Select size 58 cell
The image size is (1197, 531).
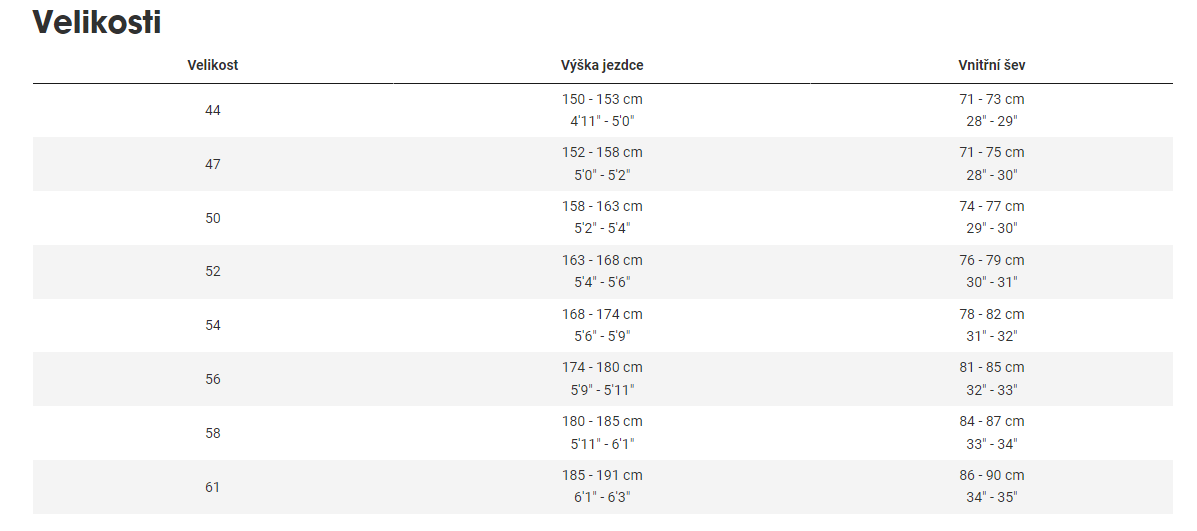213,433
